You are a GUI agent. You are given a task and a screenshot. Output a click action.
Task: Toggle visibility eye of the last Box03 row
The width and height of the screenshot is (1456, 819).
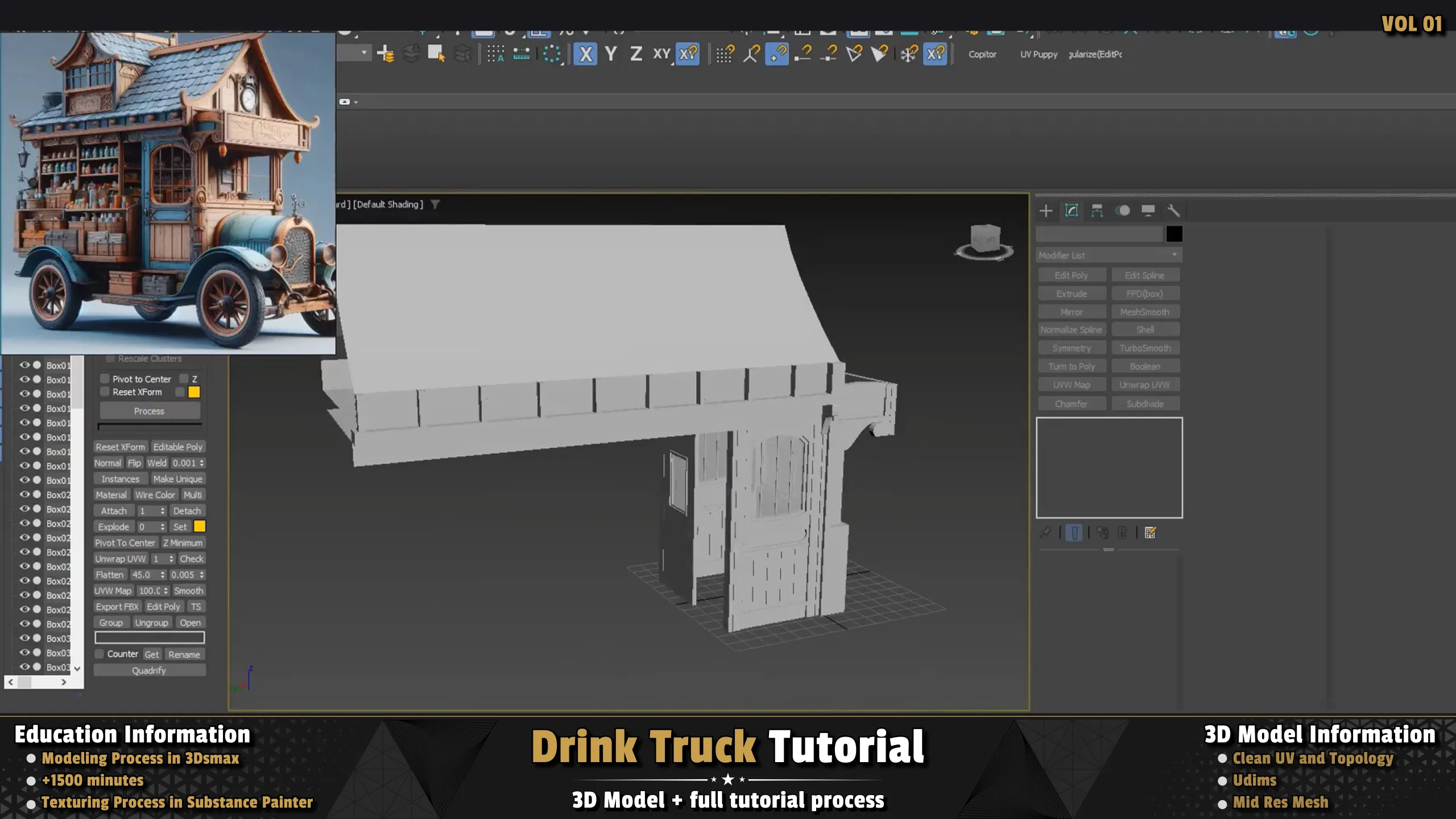24,667
